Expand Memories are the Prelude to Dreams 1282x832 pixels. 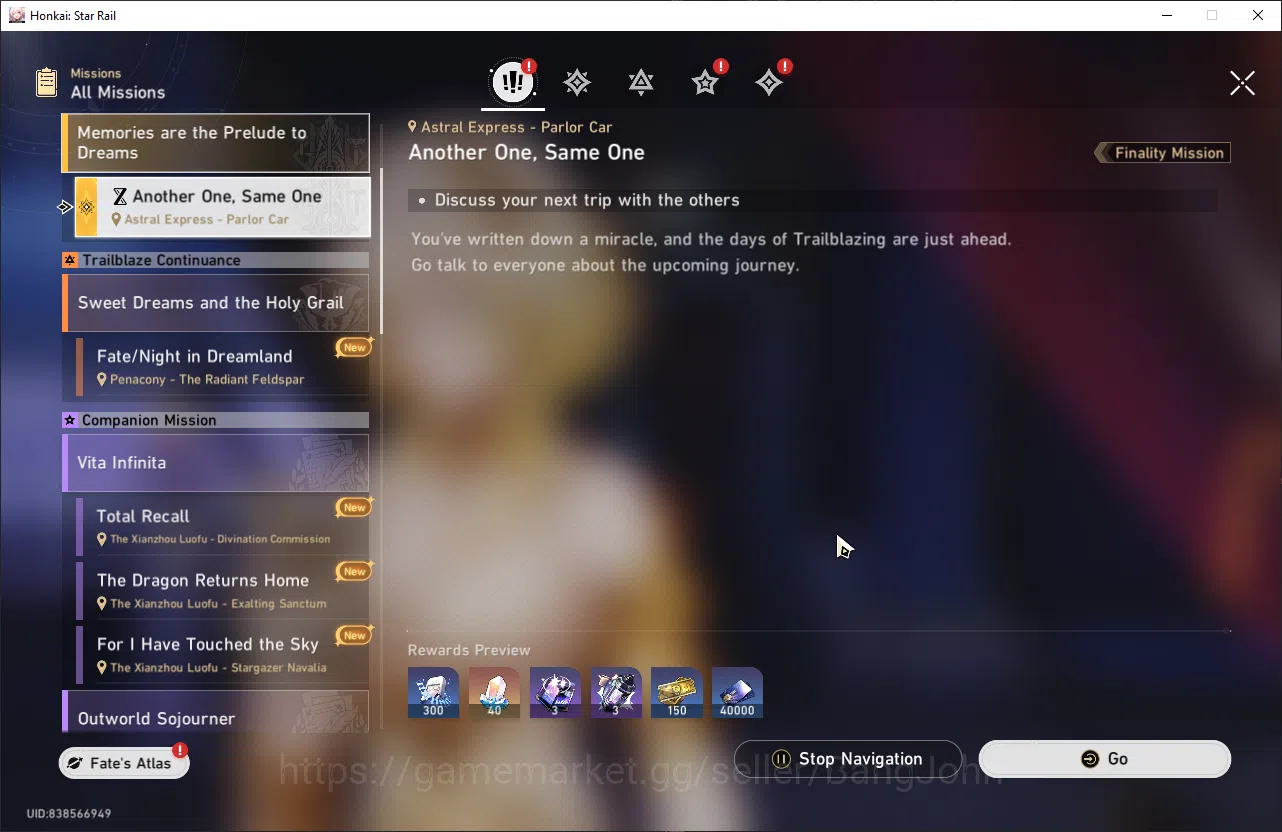click(216, 143)
